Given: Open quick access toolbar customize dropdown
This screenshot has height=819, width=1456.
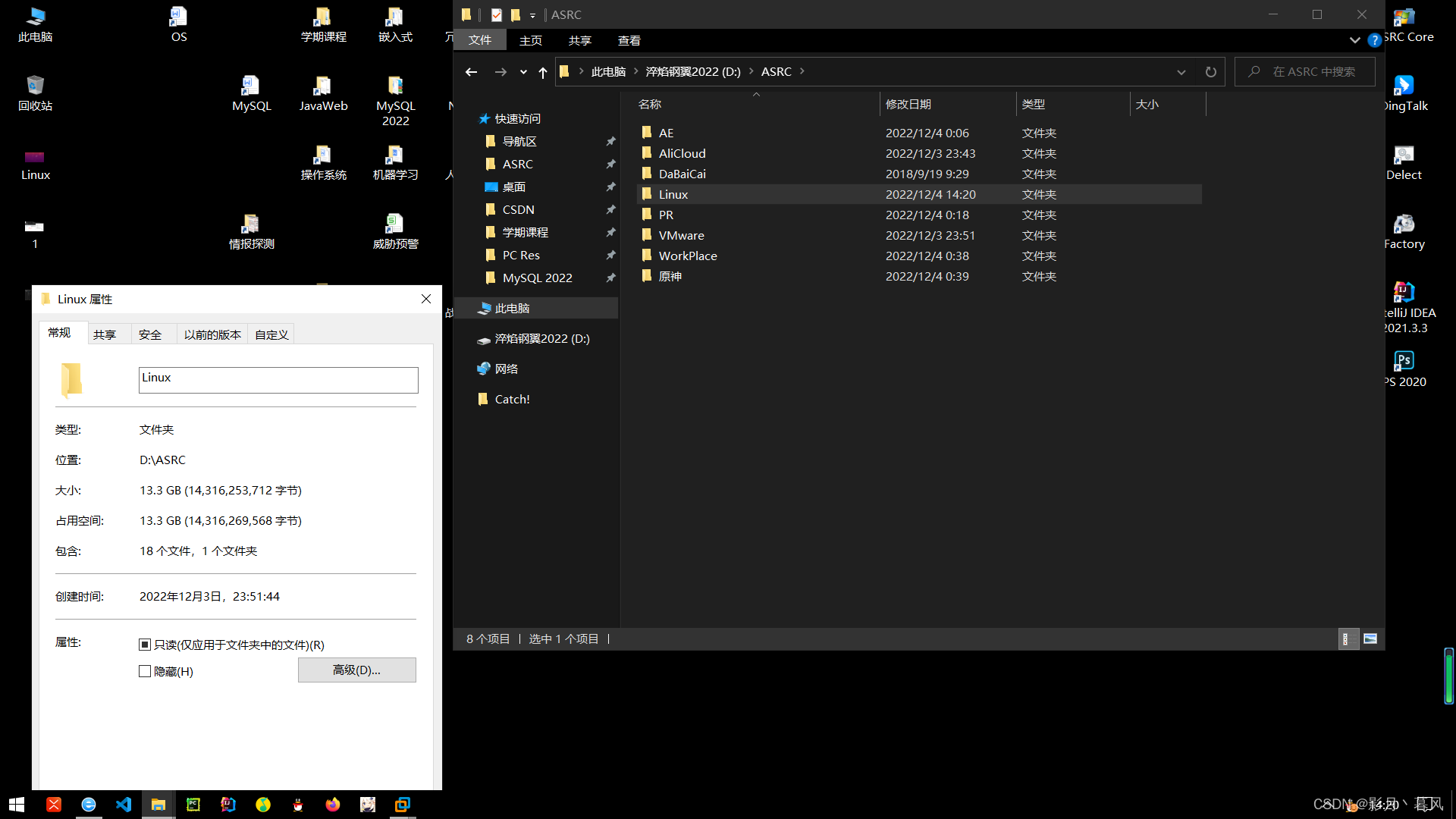Looking at the screenshot, I should pos(532,15).
